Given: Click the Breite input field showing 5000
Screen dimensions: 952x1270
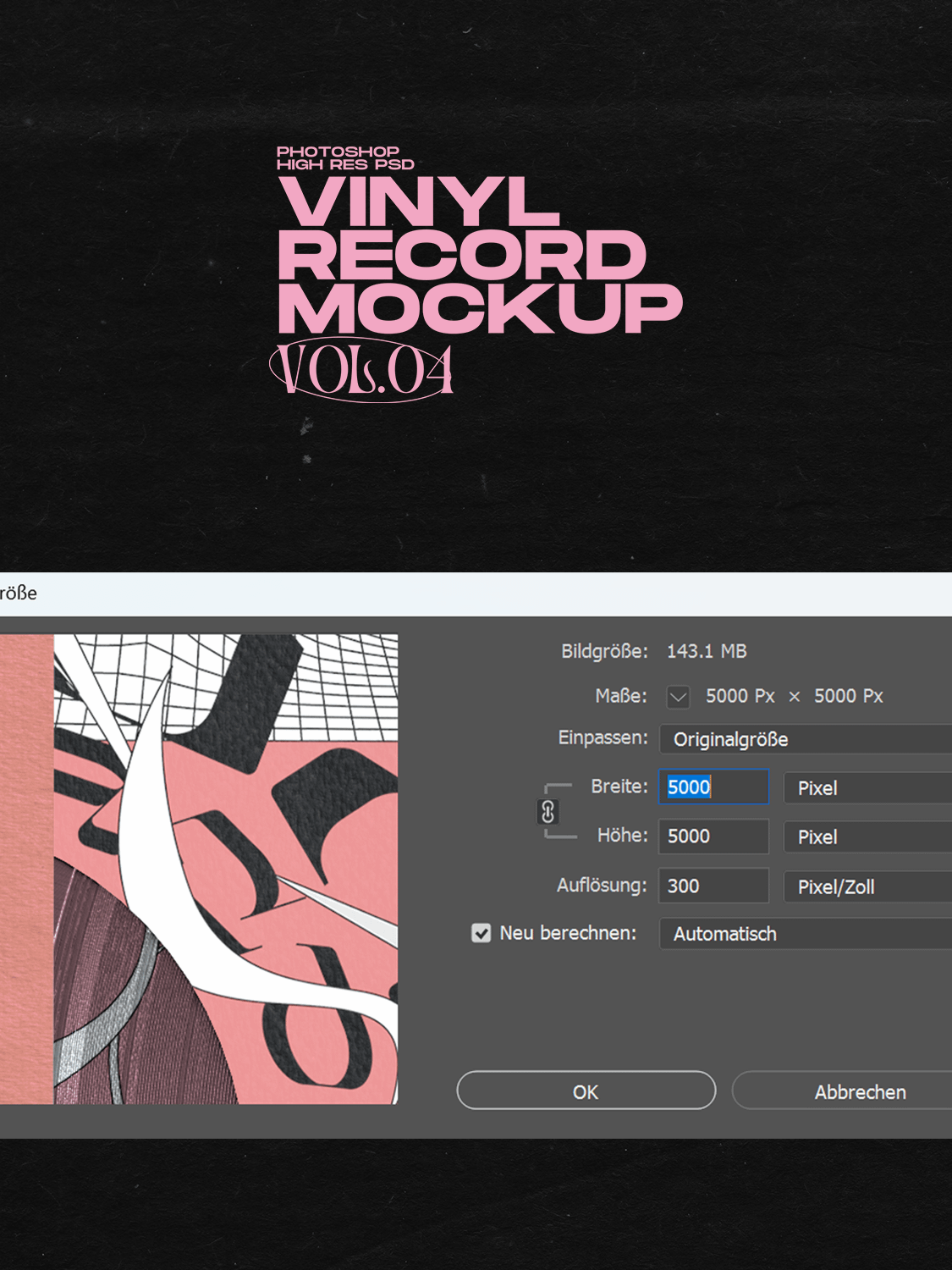Looking at the screenshot, I should pos(714,787).
